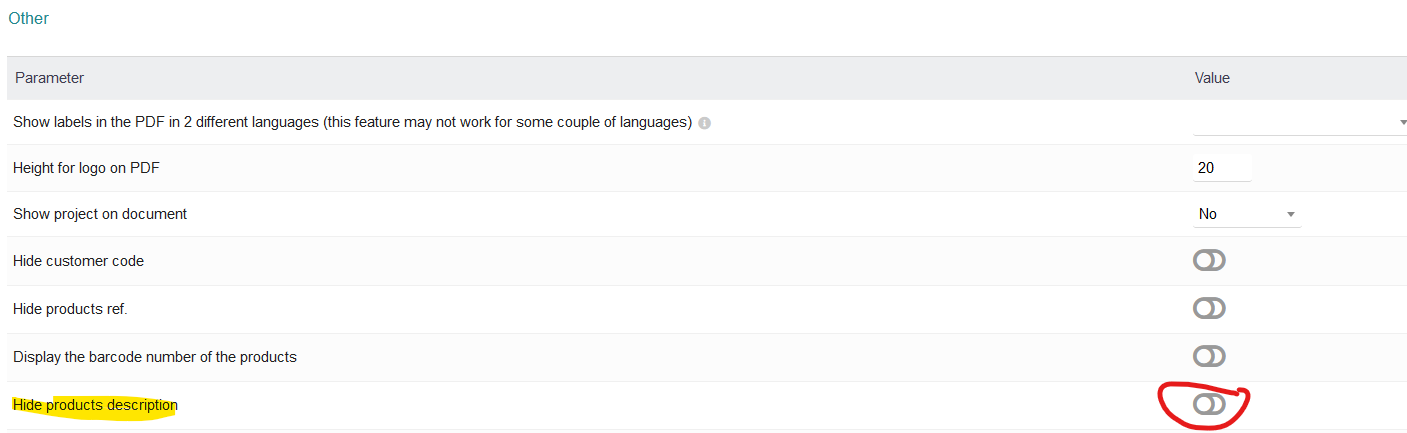1407x433 pixels.
Task: Open the second PDF language dropdown arrow
Action: point(1402,122)
